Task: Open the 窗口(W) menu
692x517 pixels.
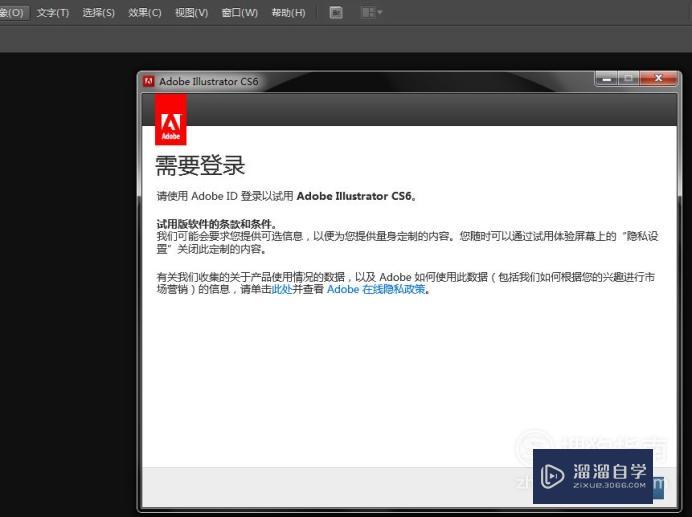Action: coord(240,13)
